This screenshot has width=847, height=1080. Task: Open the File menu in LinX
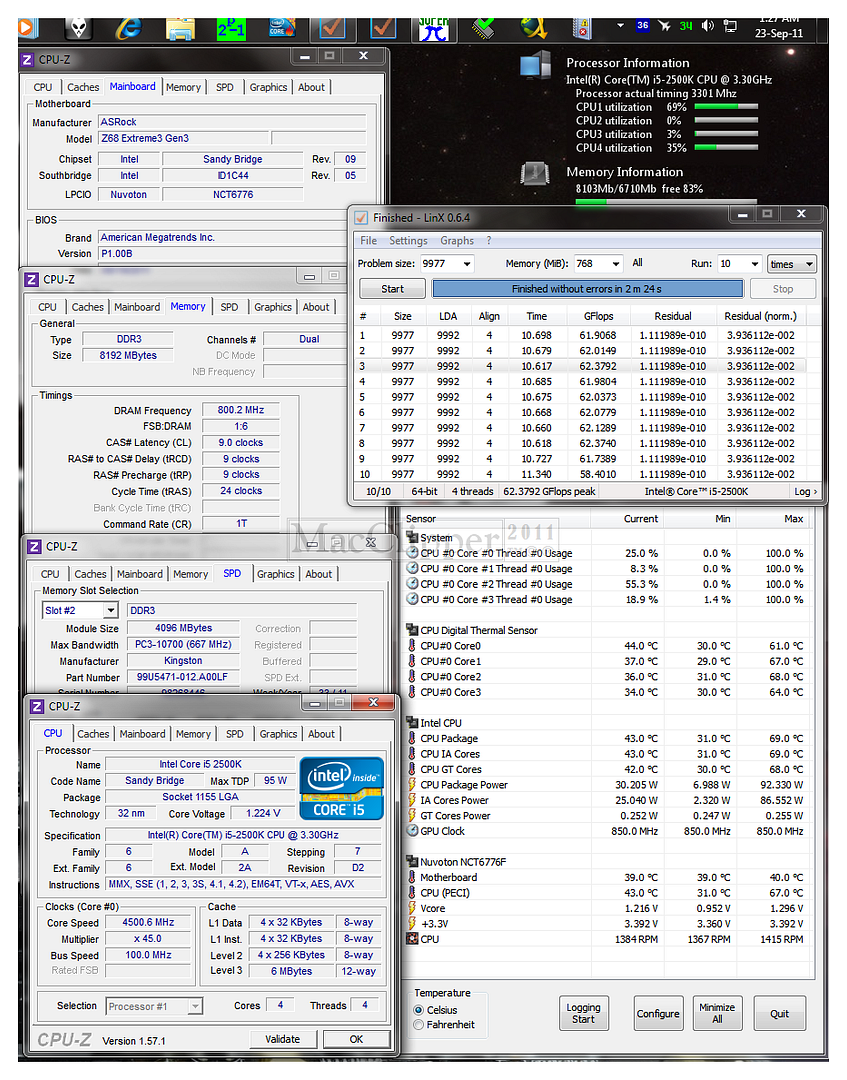(368, 240)
